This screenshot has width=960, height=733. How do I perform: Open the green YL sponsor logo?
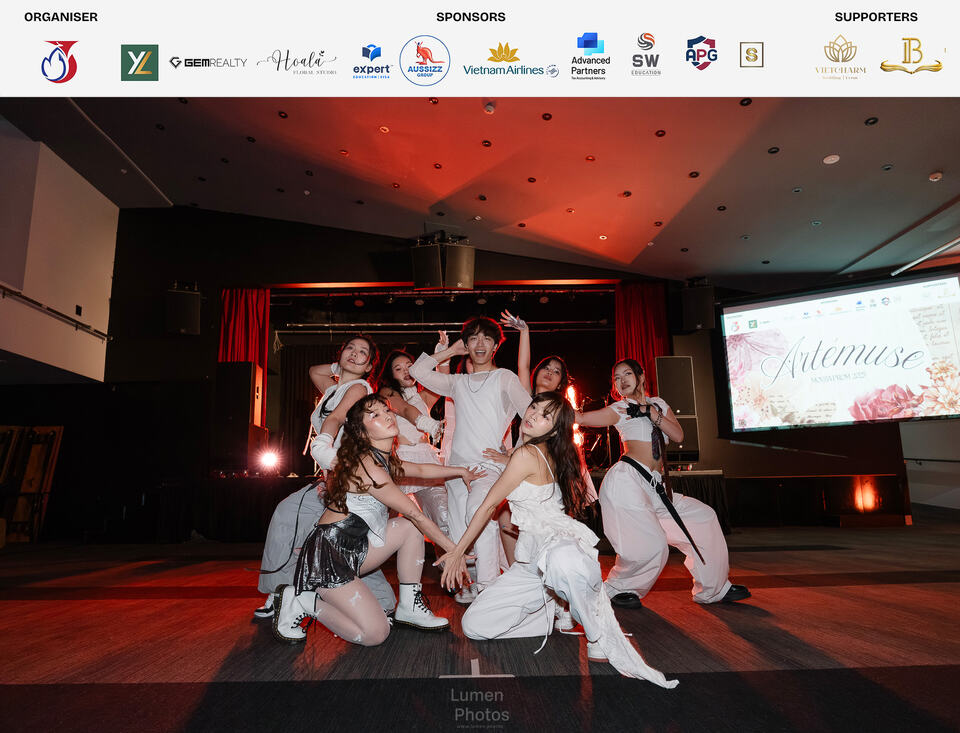click(x=140, y=62)
